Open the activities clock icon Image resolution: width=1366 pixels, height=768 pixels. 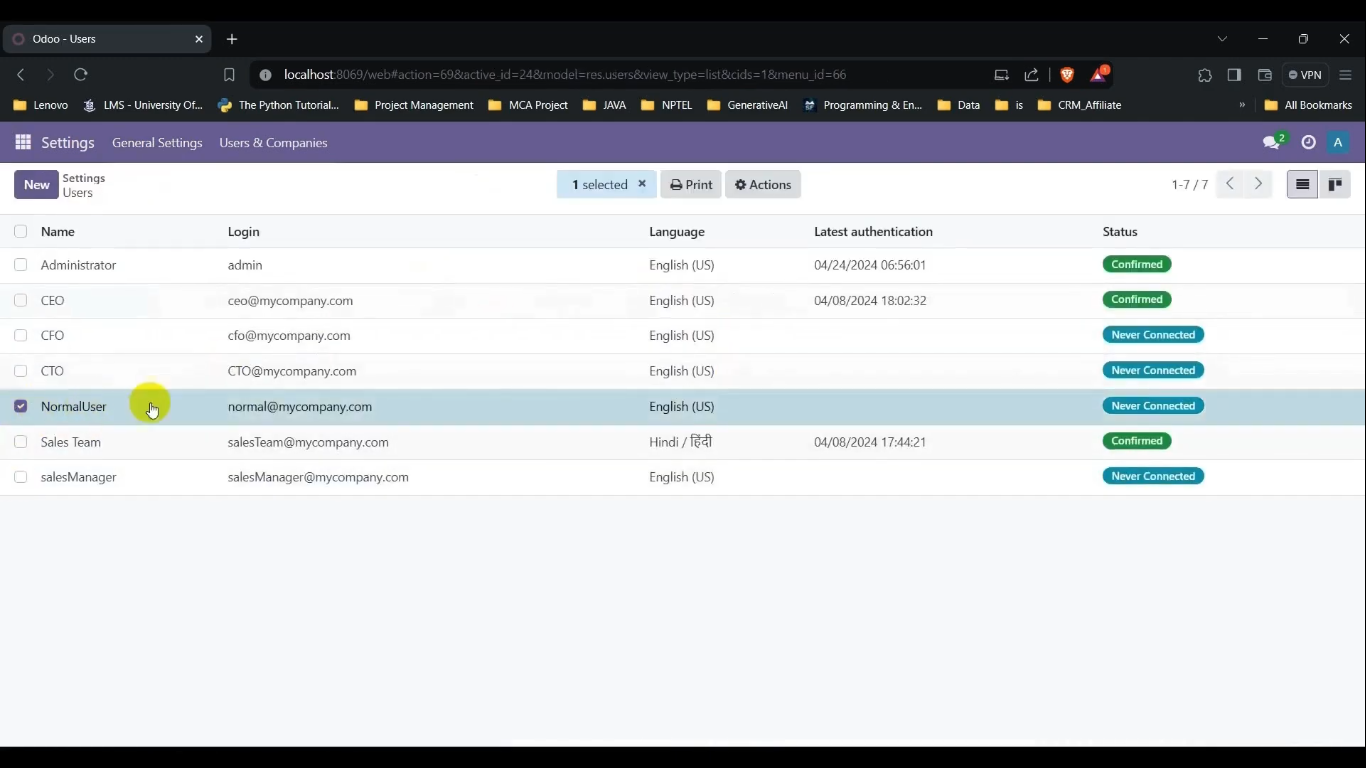(1308, 143)
